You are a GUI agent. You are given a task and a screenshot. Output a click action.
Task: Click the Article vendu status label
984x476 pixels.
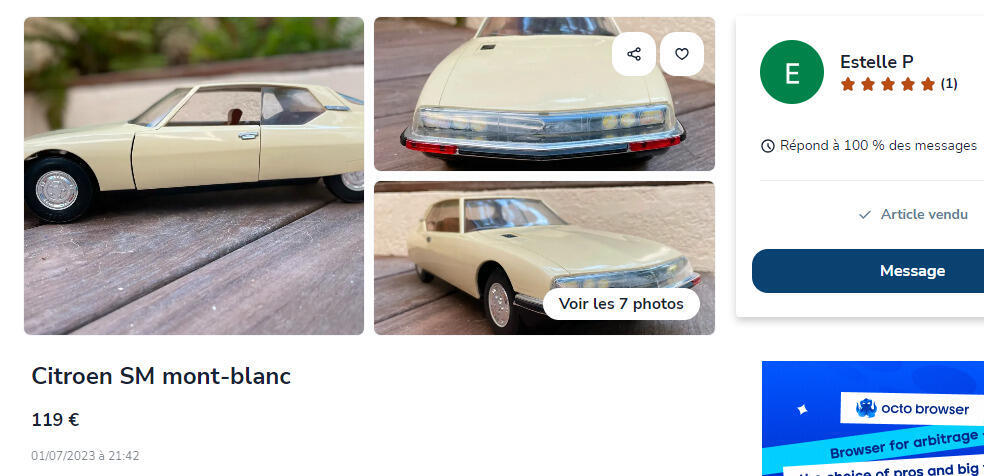click(924, 214)
